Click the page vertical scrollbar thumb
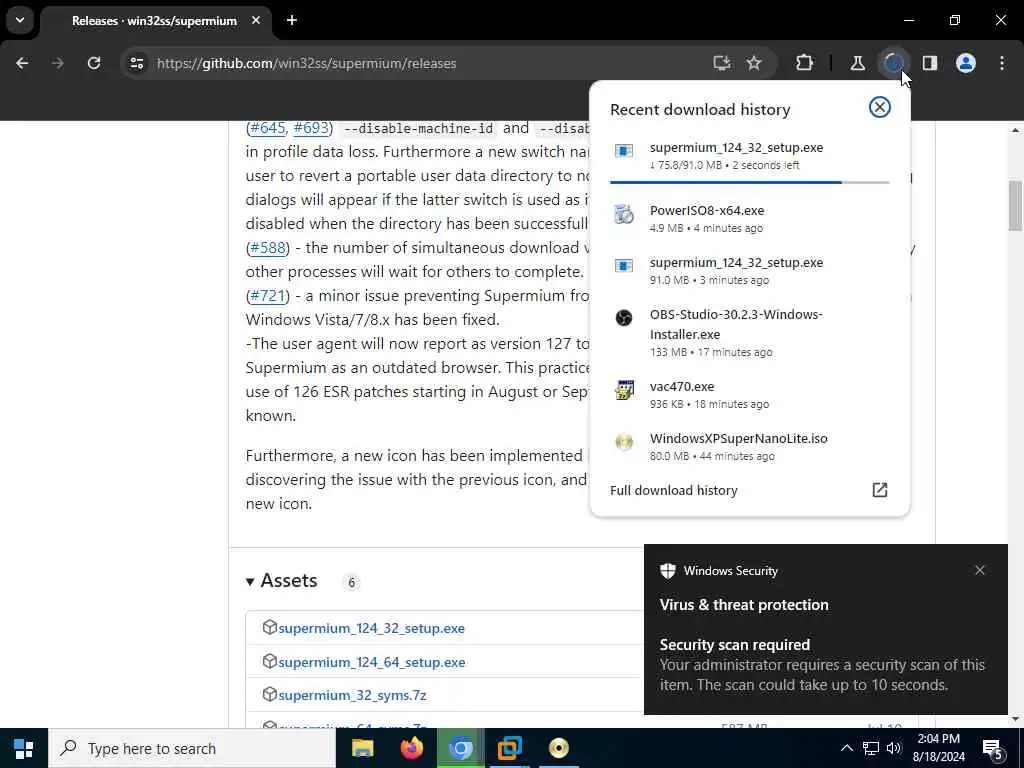 click(1015, 204)
